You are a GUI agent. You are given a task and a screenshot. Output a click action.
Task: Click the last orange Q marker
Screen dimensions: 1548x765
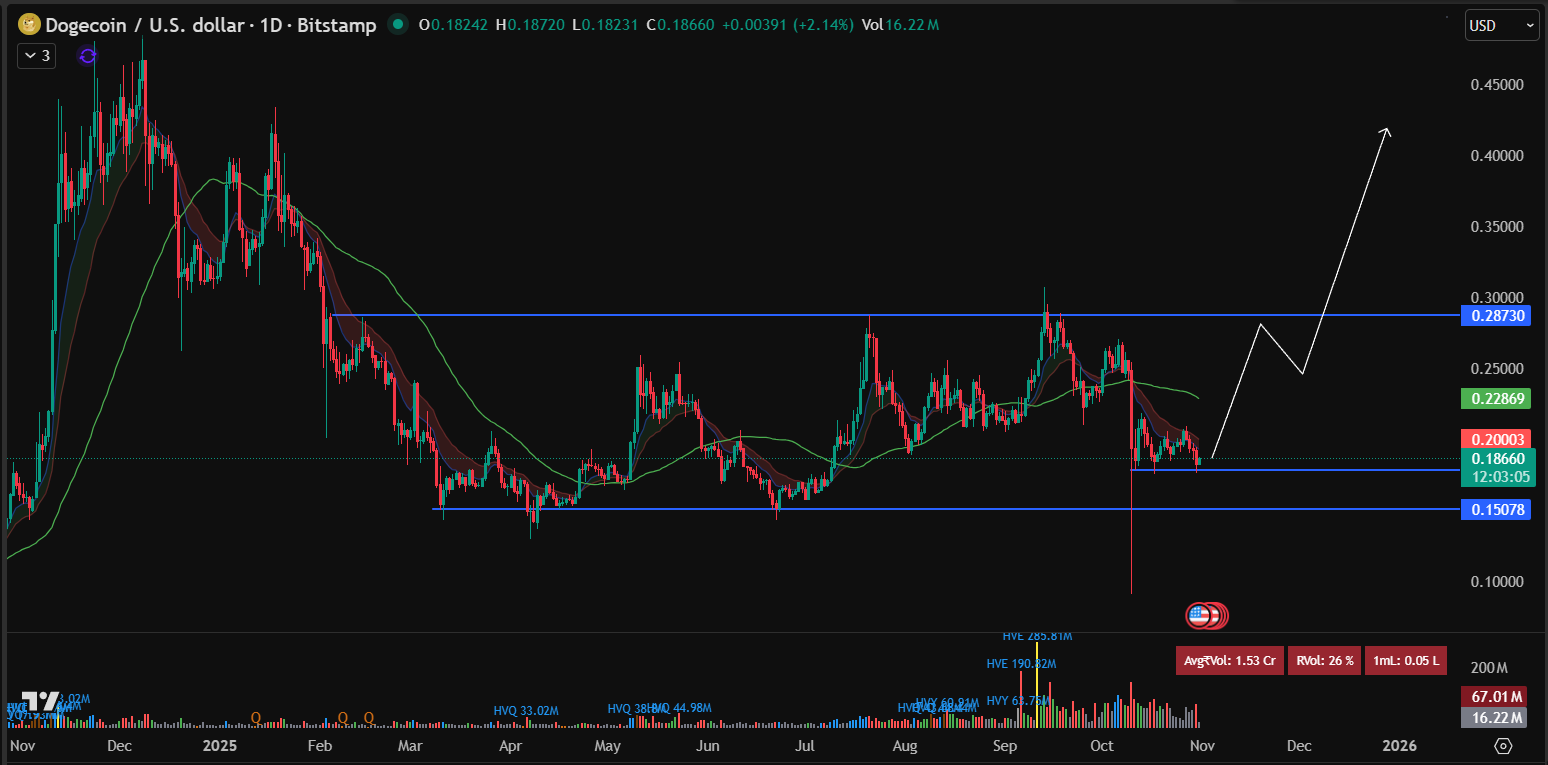point(369,718)
